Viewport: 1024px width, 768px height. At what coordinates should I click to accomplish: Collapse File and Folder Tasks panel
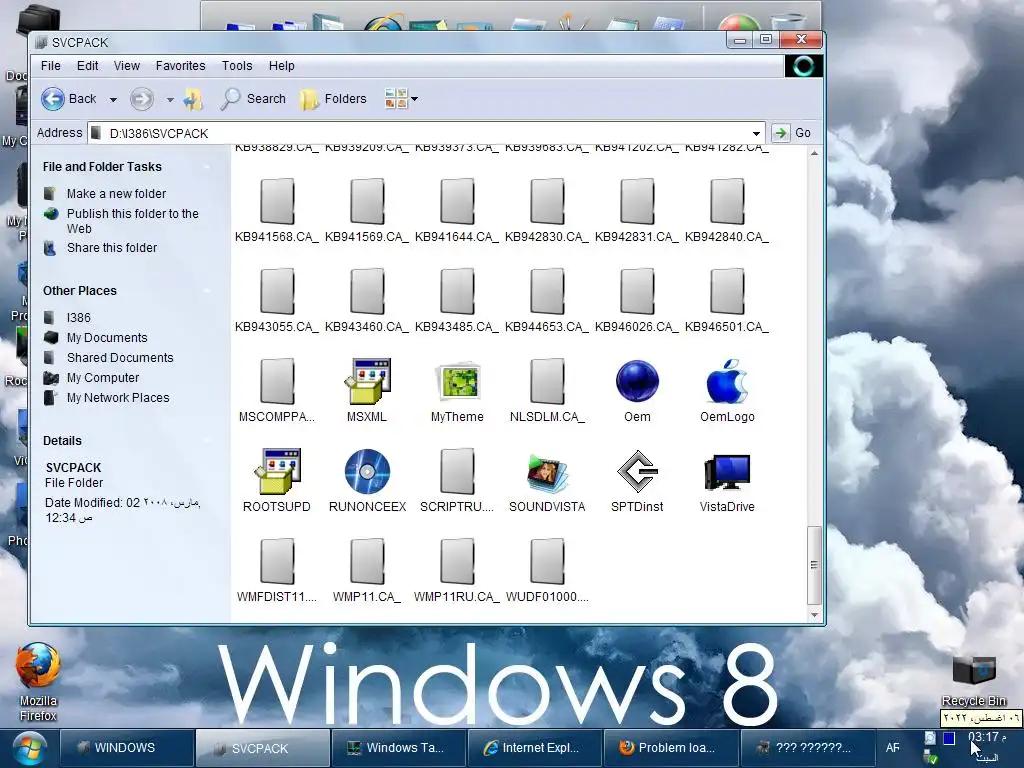point(206,167)
